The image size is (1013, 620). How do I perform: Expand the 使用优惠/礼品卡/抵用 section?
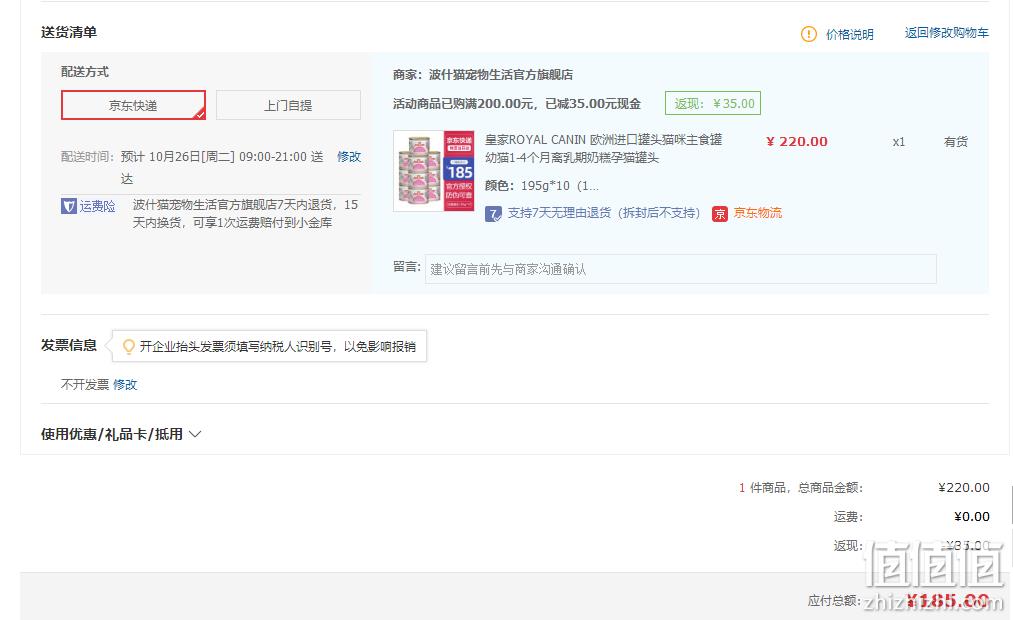[121, 434]
